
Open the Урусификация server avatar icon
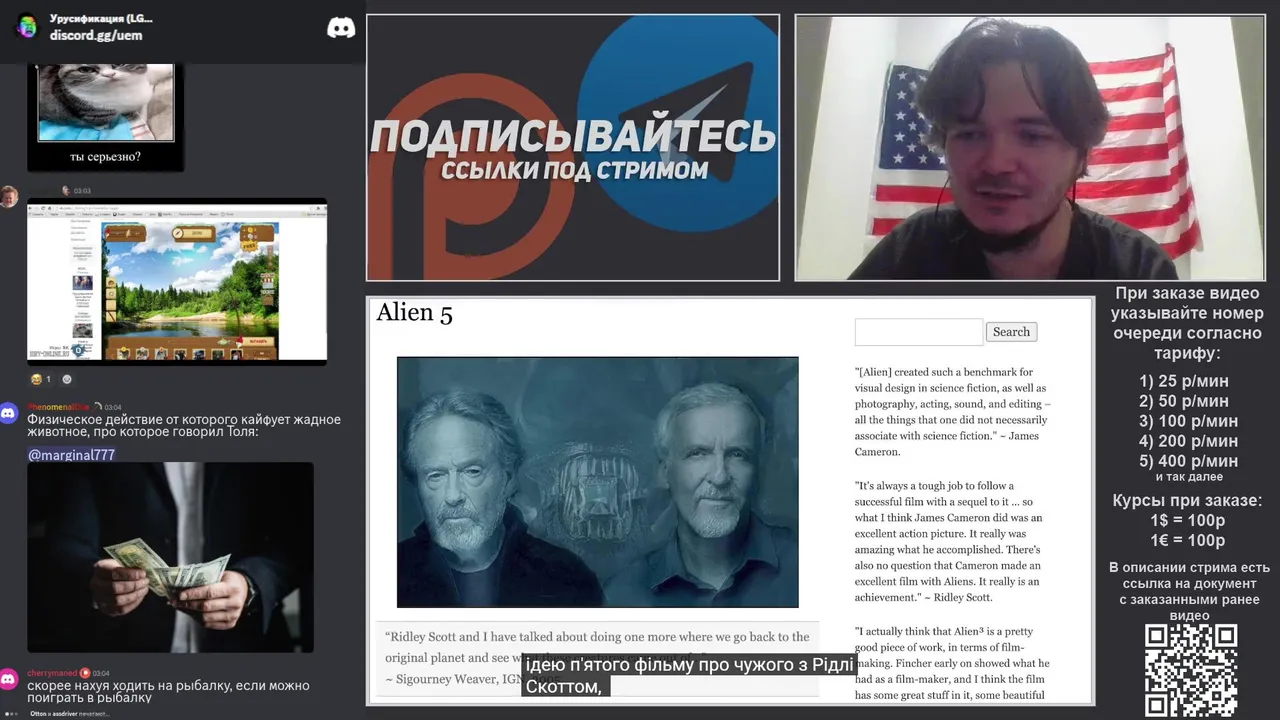27,27
